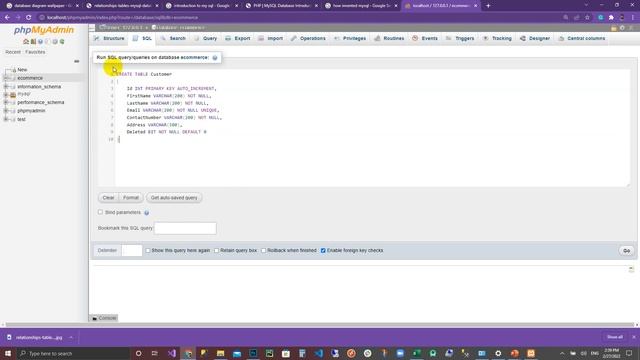Click help icon next to Bind parameters

pyautogui.click(x=147, y=213)
